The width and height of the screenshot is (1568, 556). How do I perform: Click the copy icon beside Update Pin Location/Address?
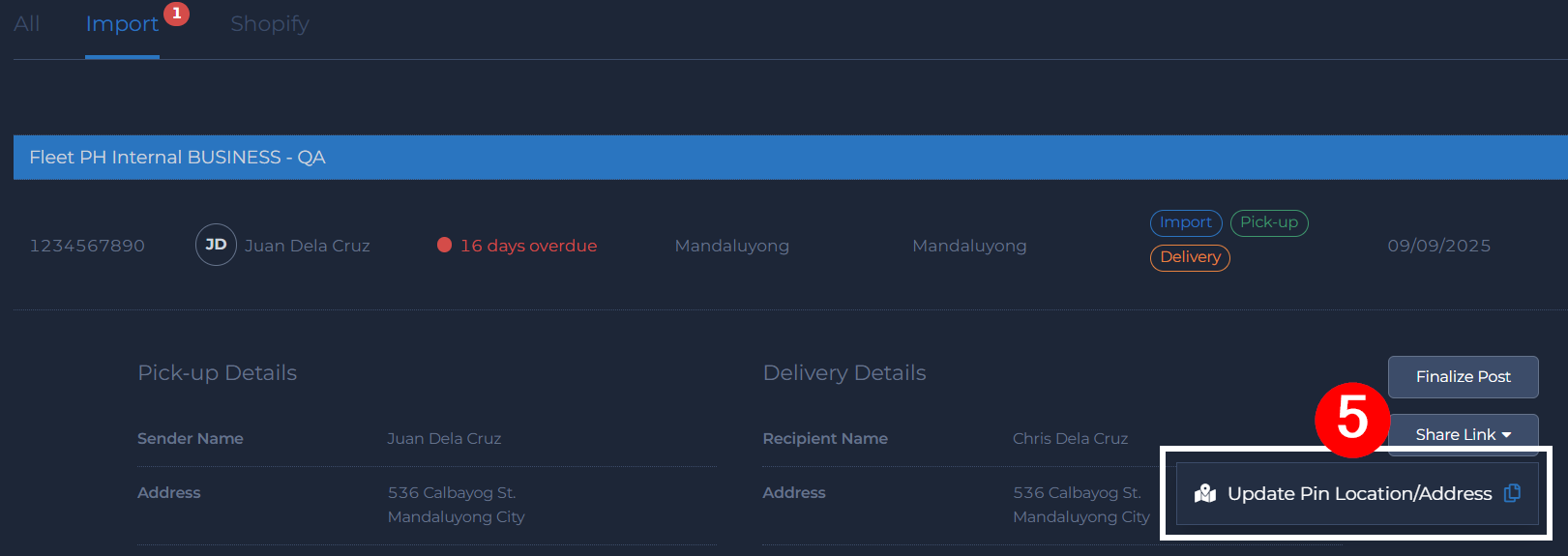coord(1512,493)
